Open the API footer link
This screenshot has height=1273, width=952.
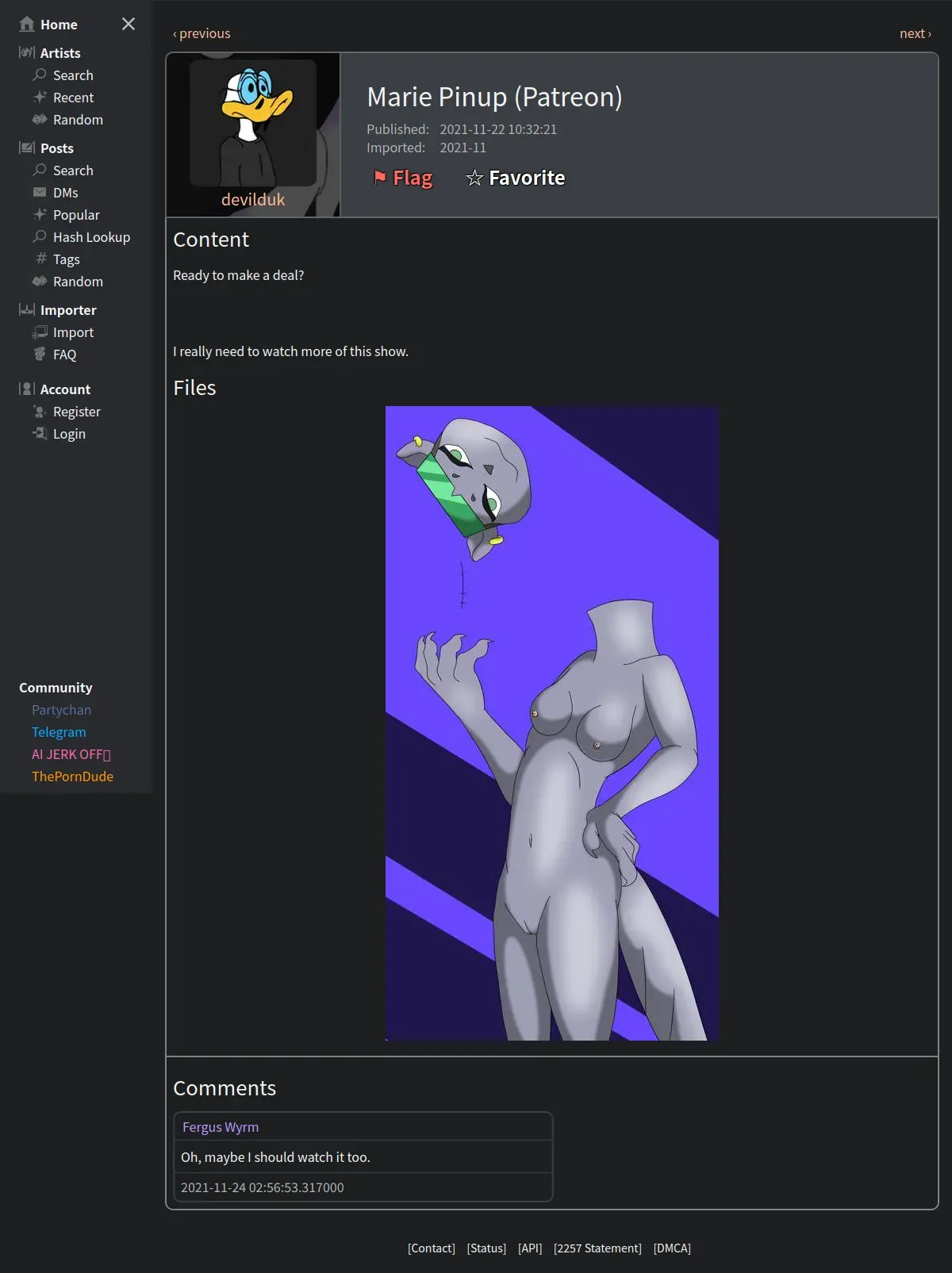point(530,1248)
